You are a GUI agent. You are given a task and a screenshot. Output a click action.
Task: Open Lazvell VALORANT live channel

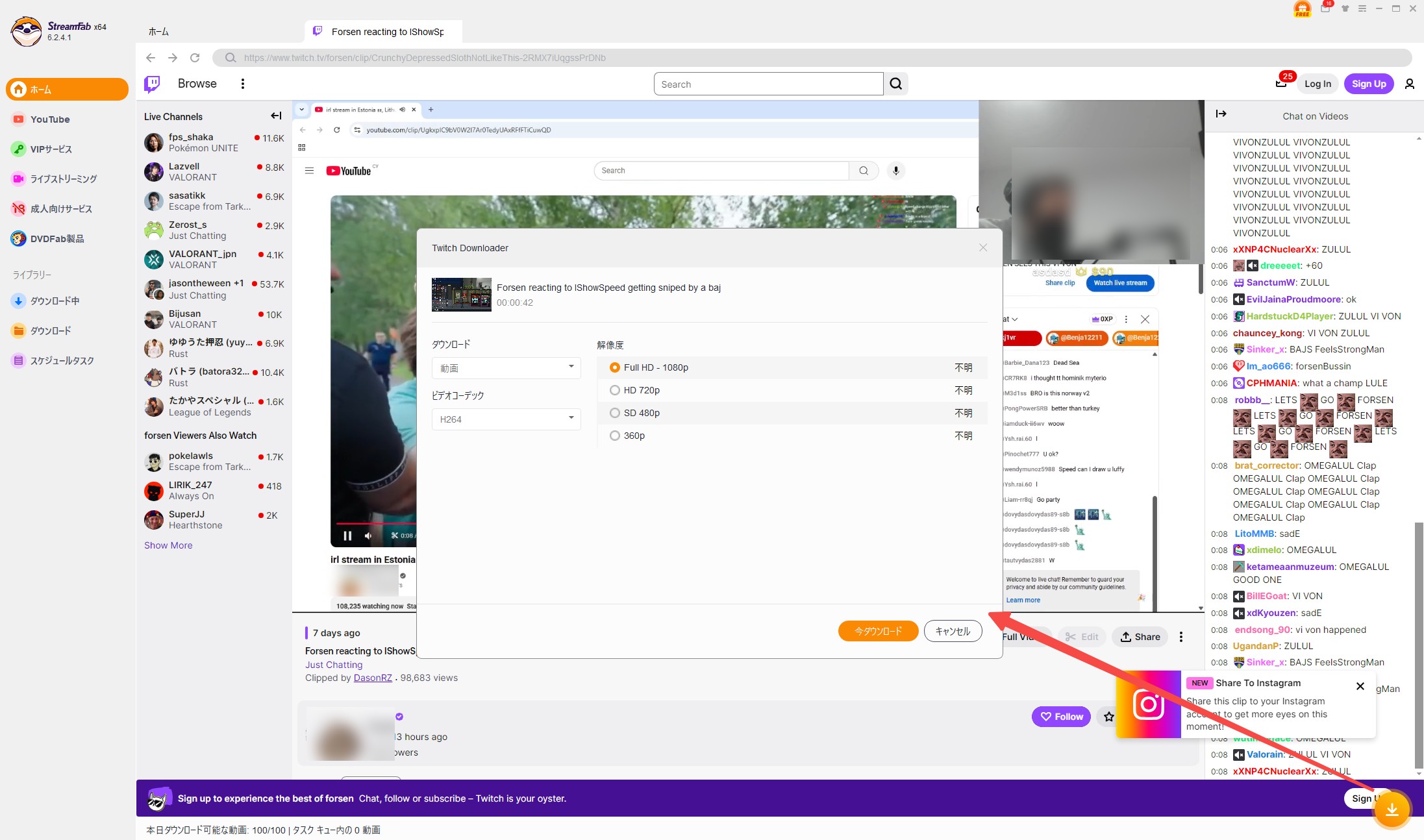tap(214, 171)
